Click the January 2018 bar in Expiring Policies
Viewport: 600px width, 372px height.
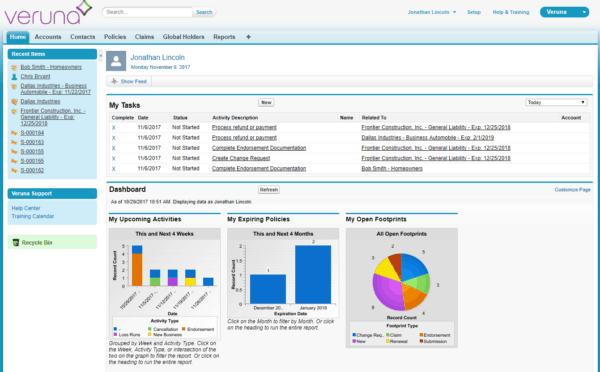coord(313,274)
